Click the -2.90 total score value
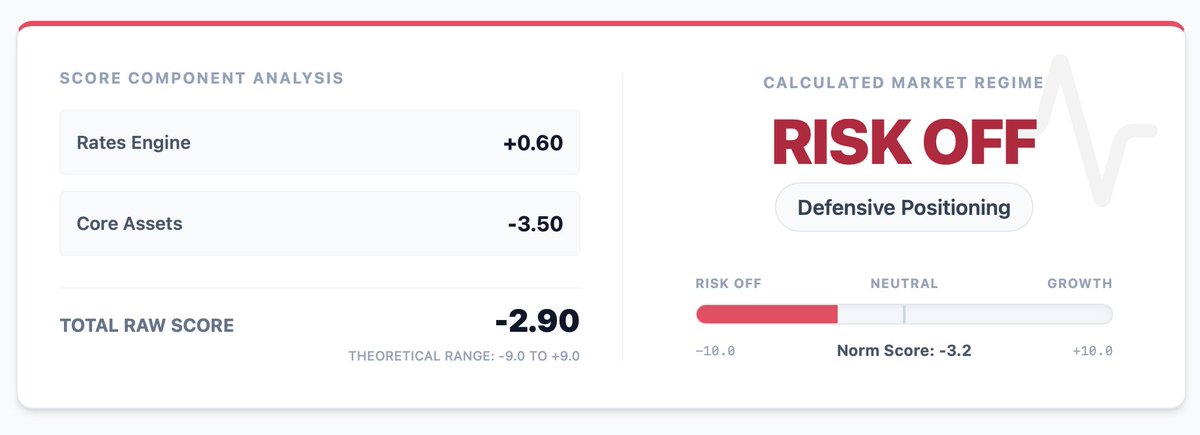The image size is (1200, 435). coord(537,321)
